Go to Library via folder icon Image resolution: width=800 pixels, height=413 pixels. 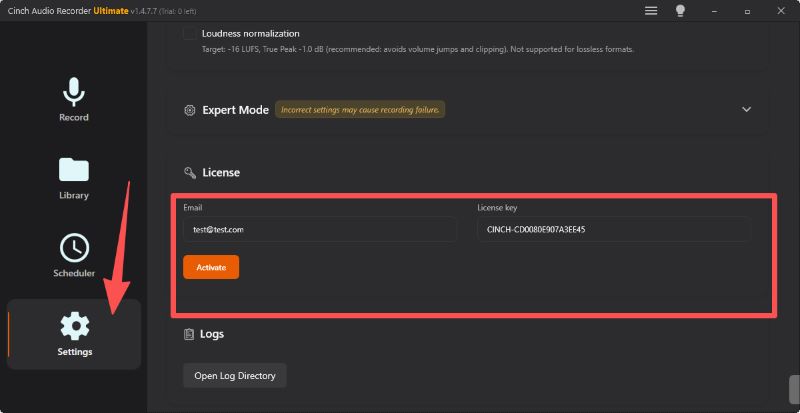click(74, 170)
